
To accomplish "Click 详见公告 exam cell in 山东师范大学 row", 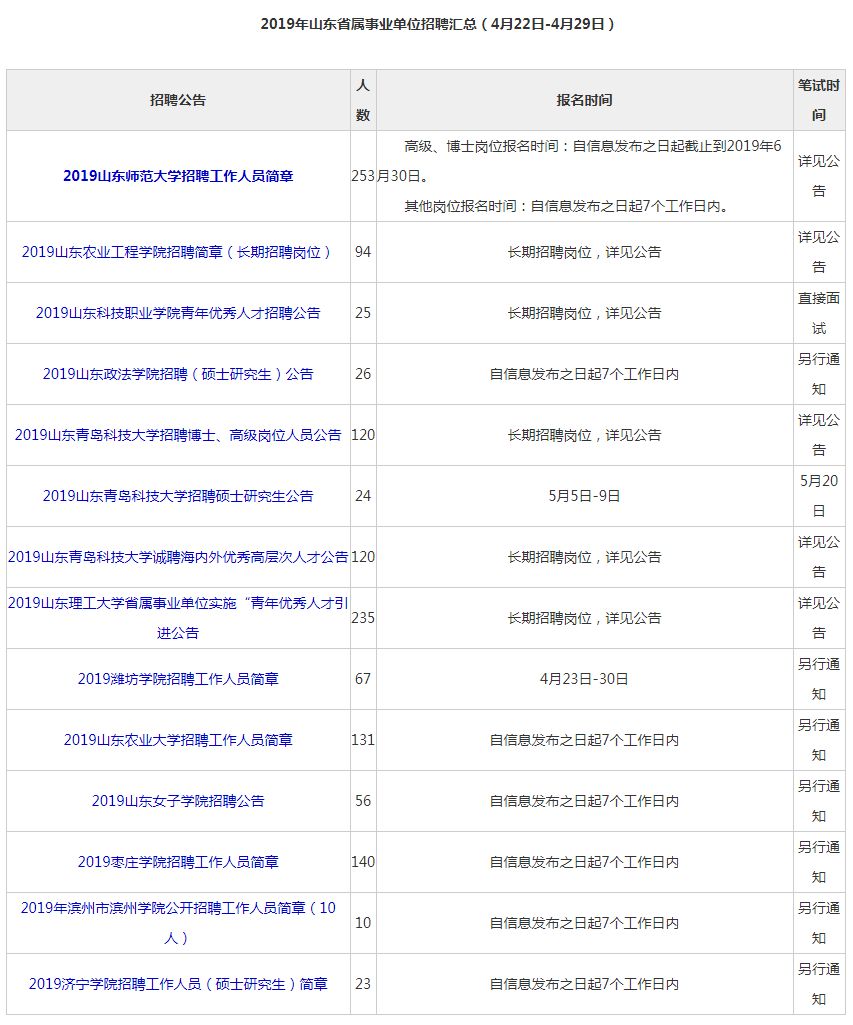I will click(x=818, y=176).
